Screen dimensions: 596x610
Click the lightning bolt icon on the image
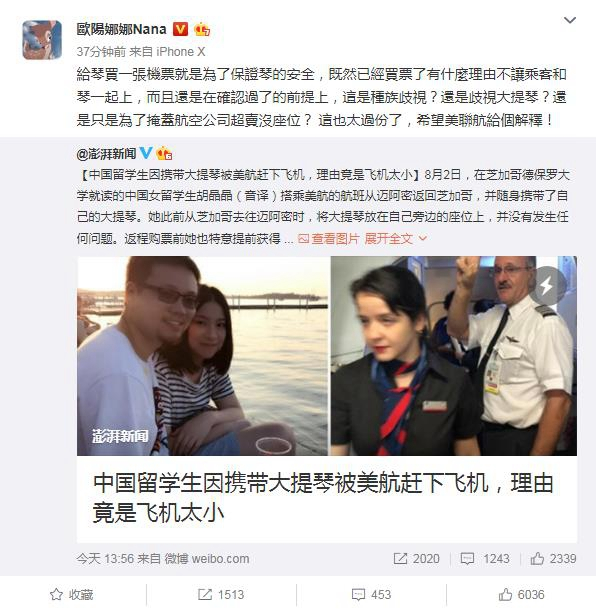tap(547, 286)
